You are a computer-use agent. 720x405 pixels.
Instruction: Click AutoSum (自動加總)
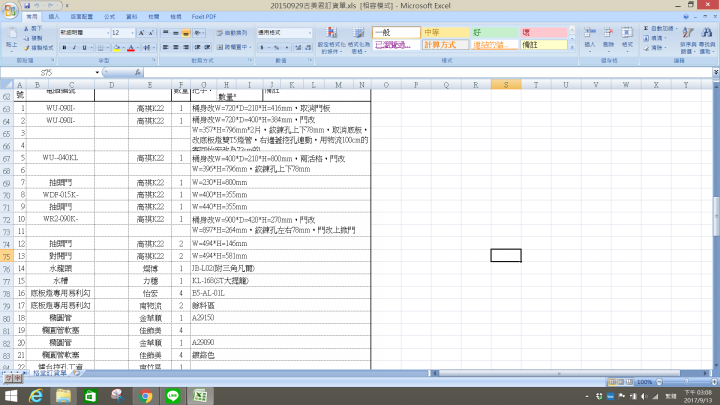coord(658,28)
